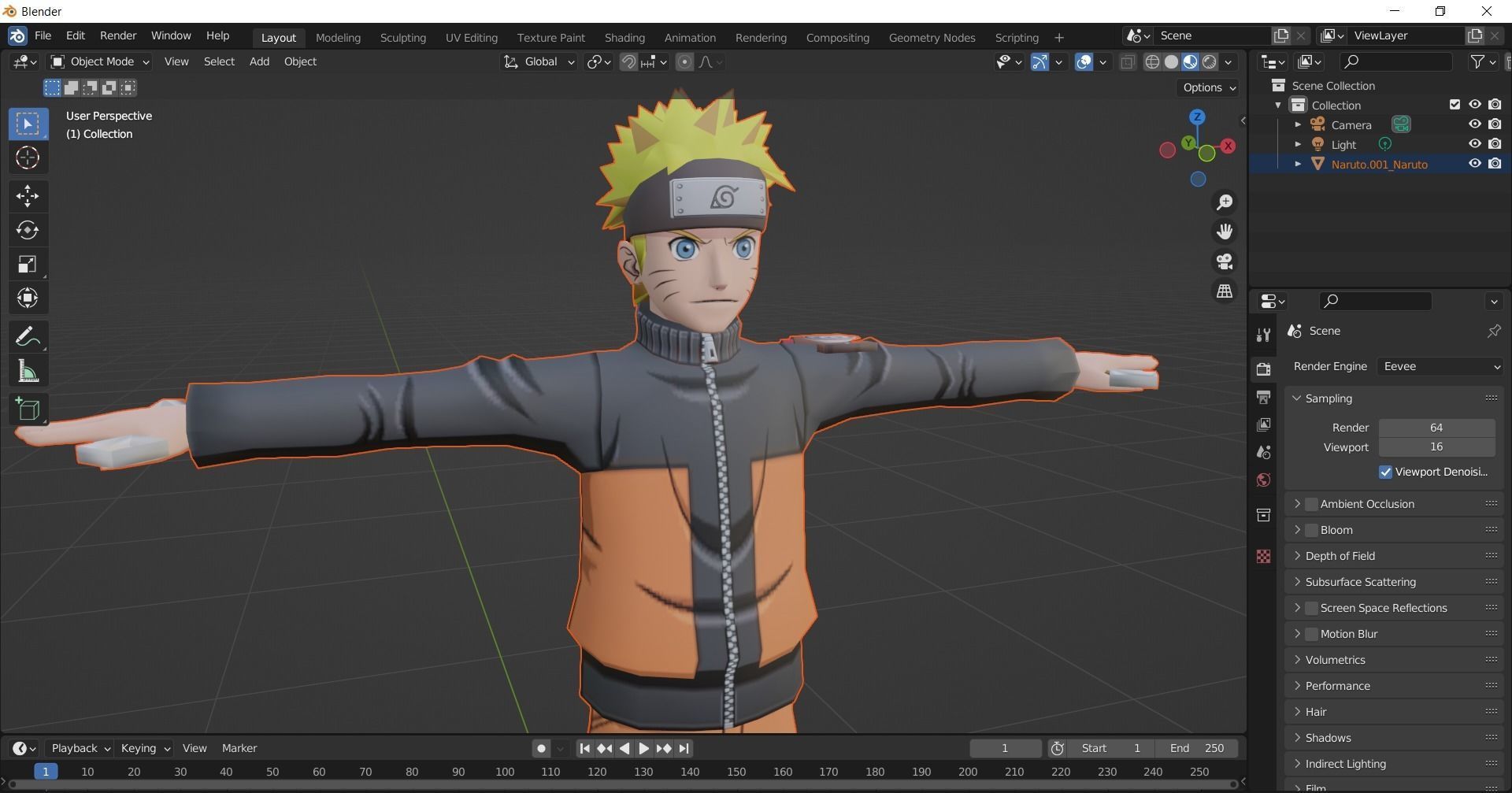Open the Options dropdown in viewport
Screen dimensions: 1512x793
(x=1209, y=87)
